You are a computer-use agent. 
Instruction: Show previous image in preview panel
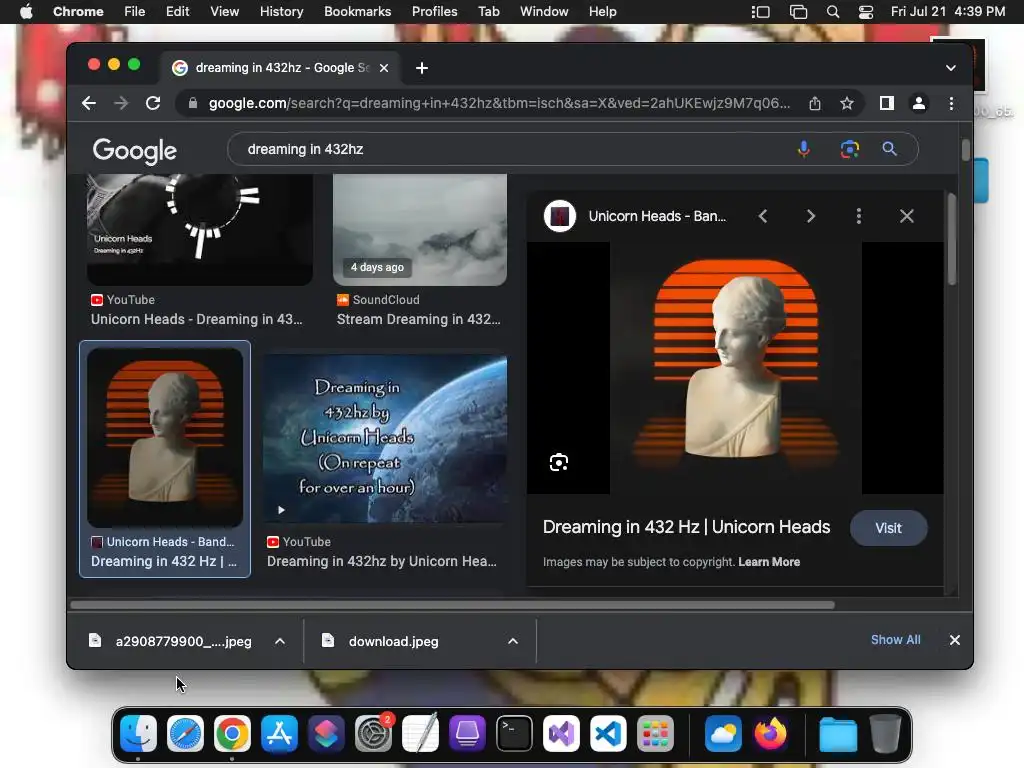coord(763,216)
